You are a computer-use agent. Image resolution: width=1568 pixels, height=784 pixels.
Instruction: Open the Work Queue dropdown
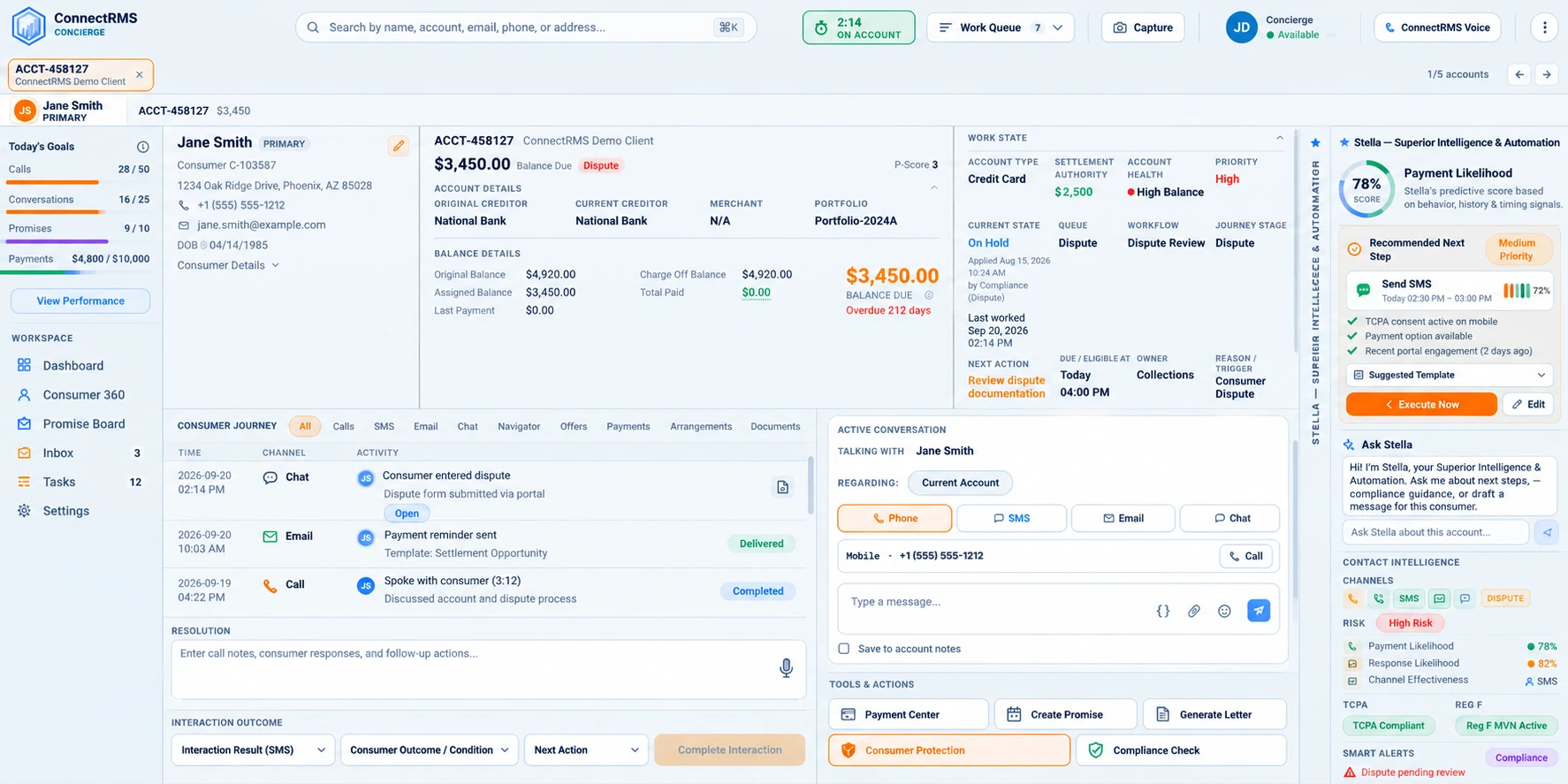[x=1000, y=27]
